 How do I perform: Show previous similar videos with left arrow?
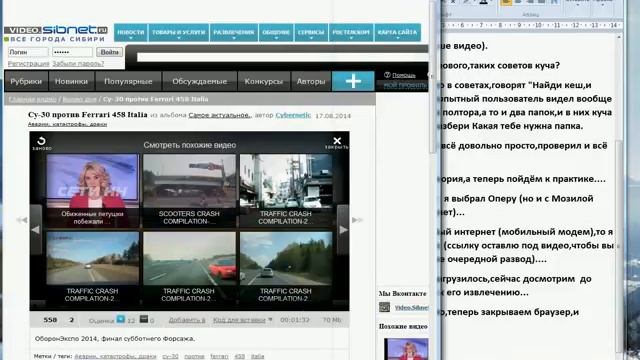coord(36,230)
